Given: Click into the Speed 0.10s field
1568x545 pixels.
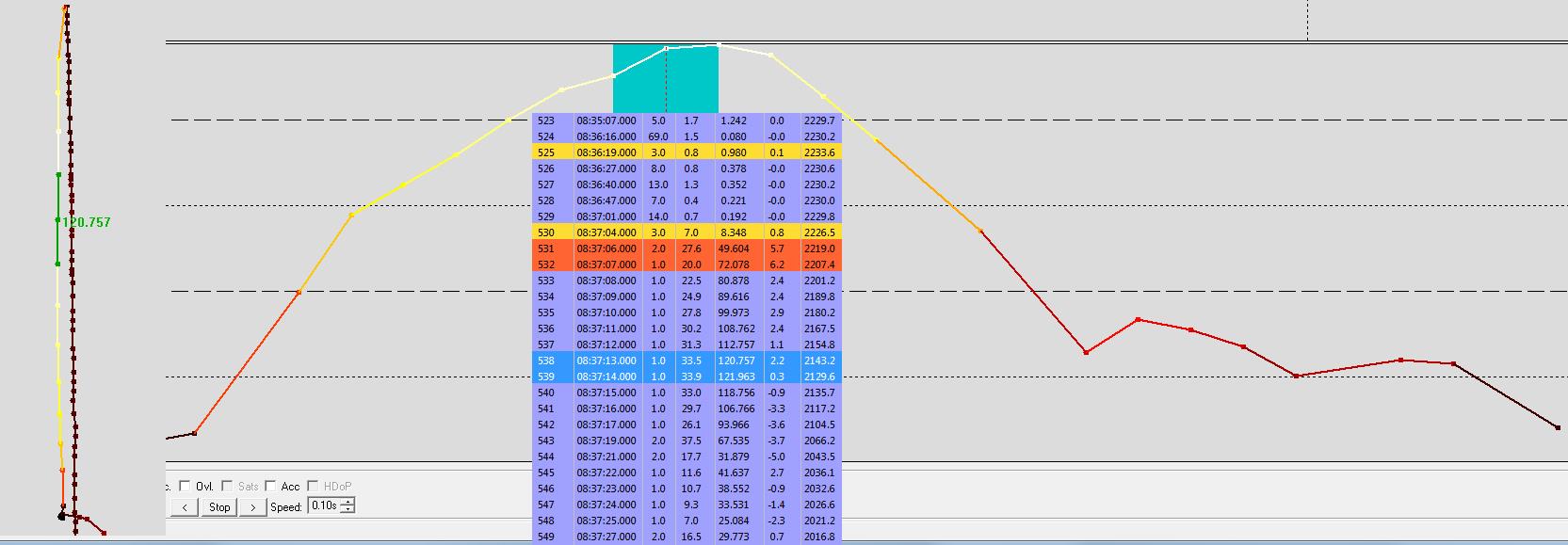Looking at the screenshot, I should point(323,506).
